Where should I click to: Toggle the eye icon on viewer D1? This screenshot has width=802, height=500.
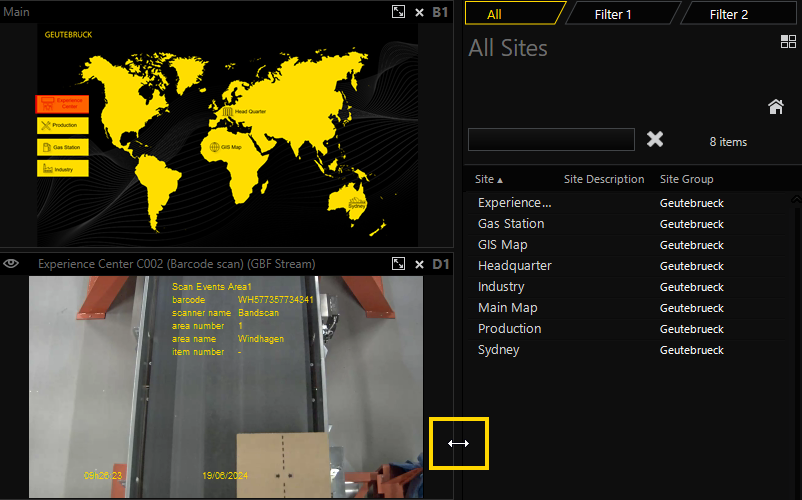click(12, 264)
